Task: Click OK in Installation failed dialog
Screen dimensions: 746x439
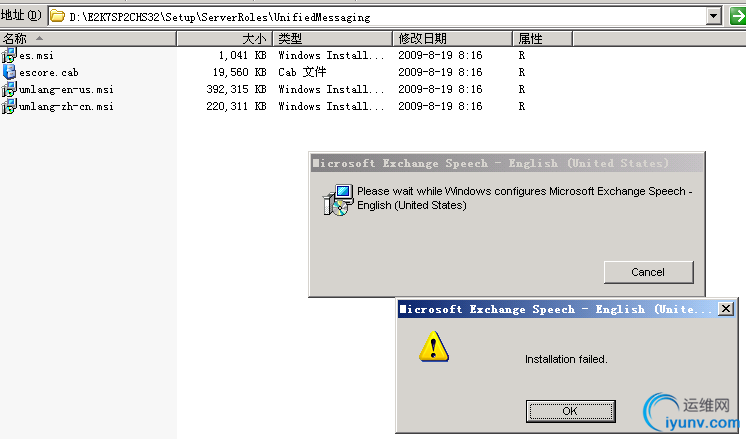Action: 570,411
